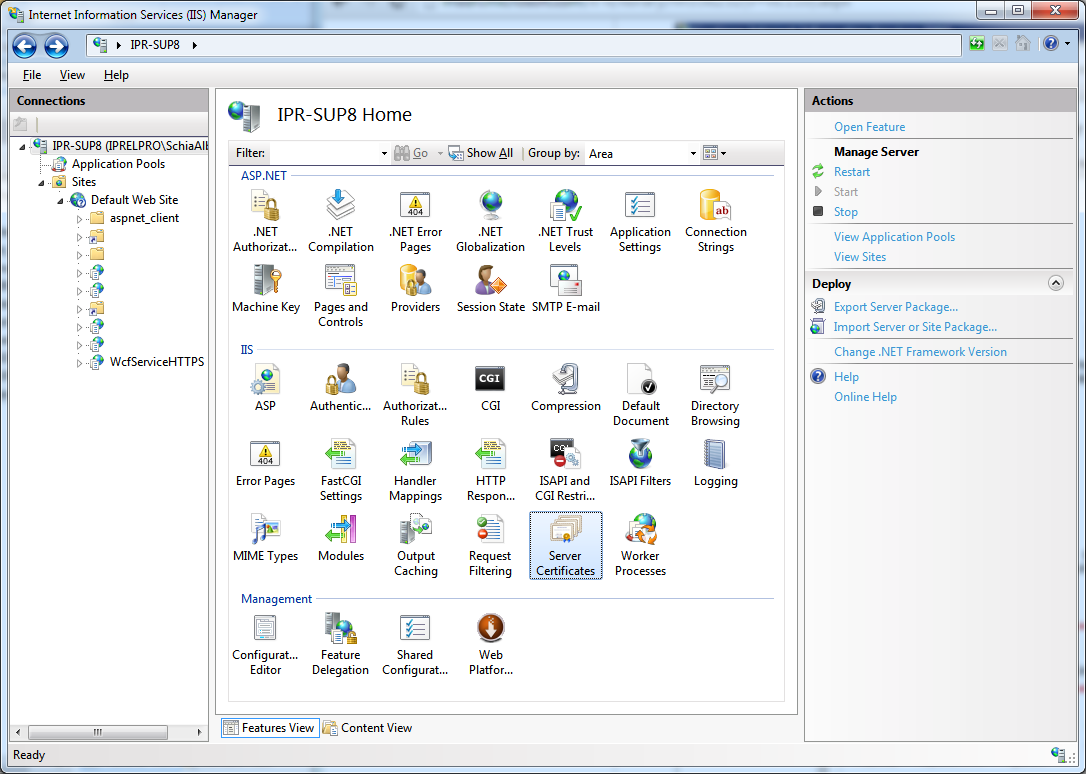Select the Machine Key icon
1086x774 pixels.
266,289
